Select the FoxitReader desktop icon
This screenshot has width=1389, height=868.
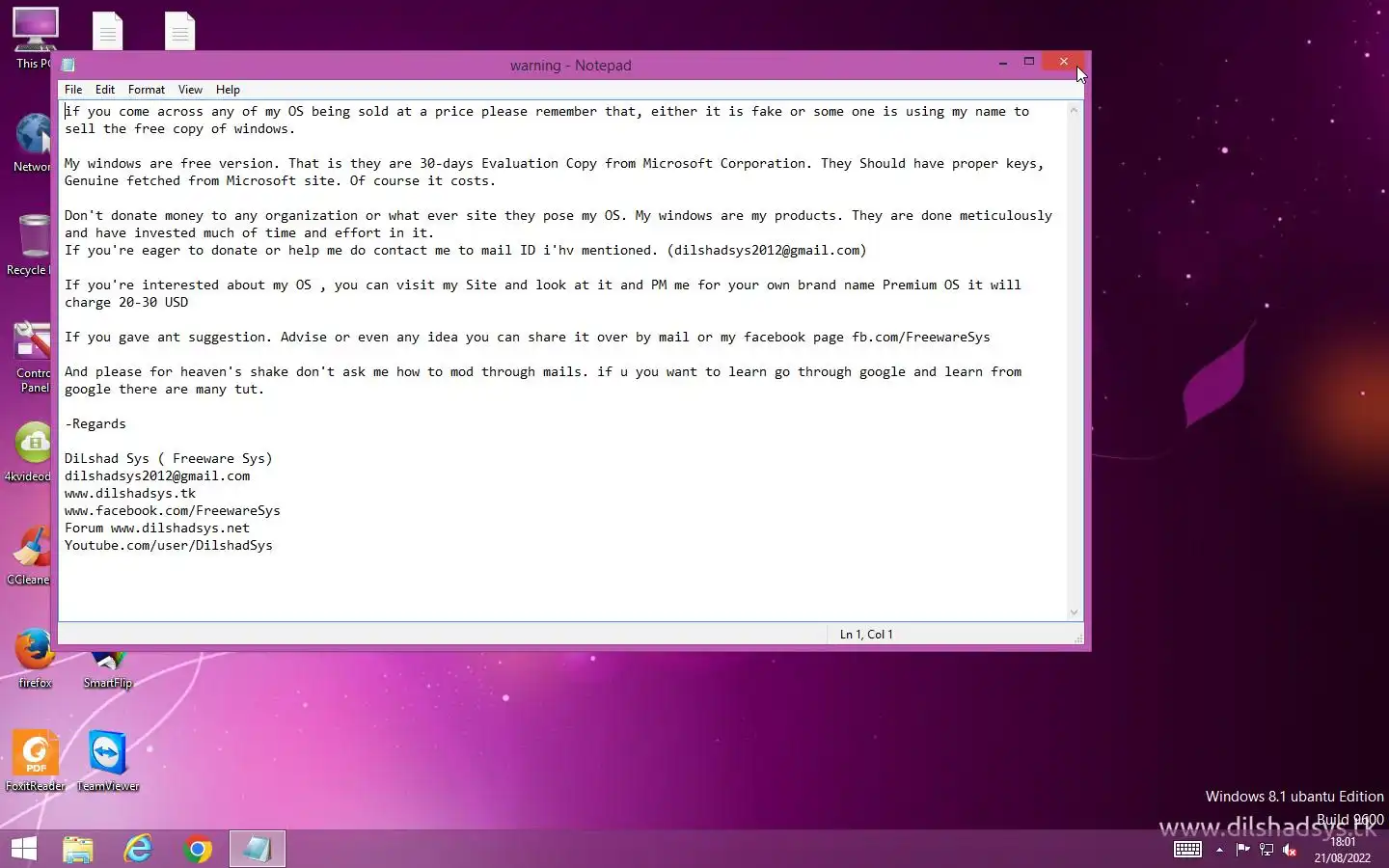point(36,762)
